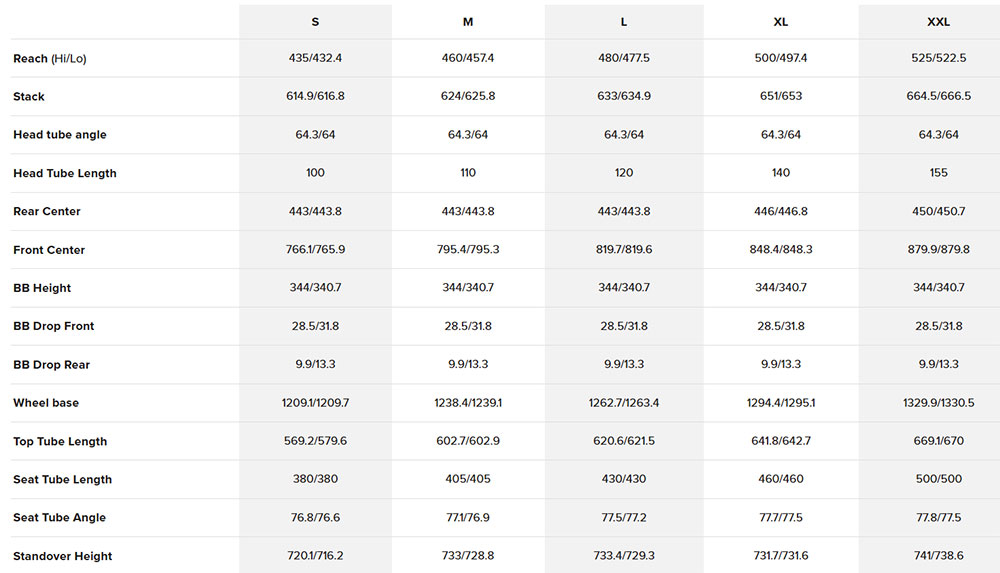Click the Head tube angle row label

click(x=60, y=135)
